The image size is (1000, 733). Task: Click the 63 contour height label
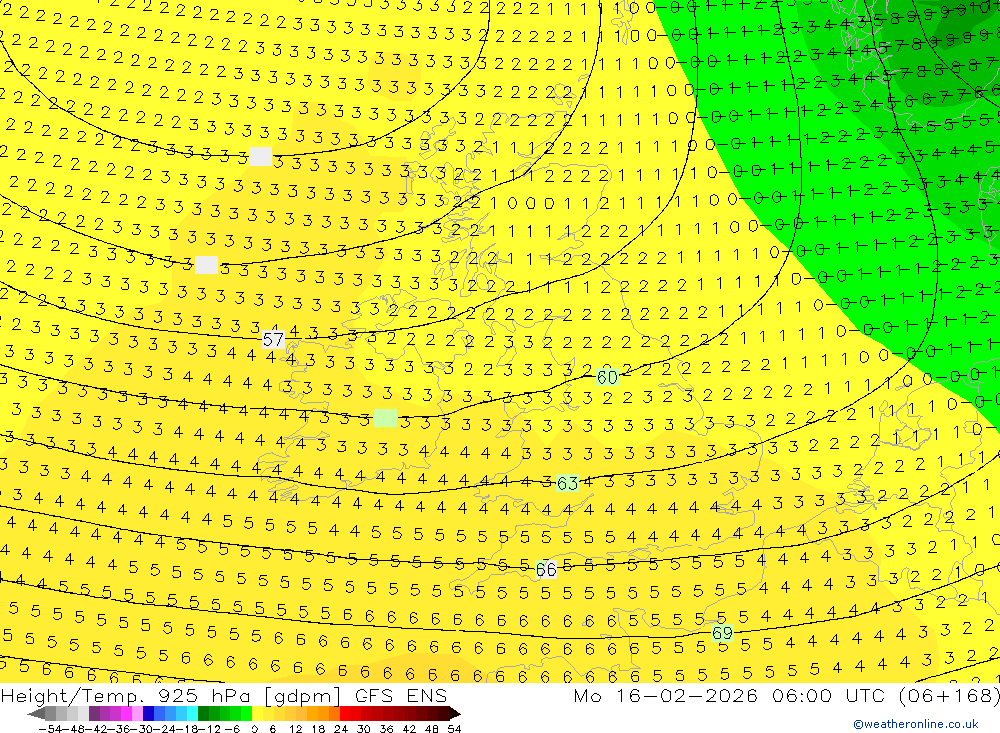pyautogui.click(x=567, y=483)
